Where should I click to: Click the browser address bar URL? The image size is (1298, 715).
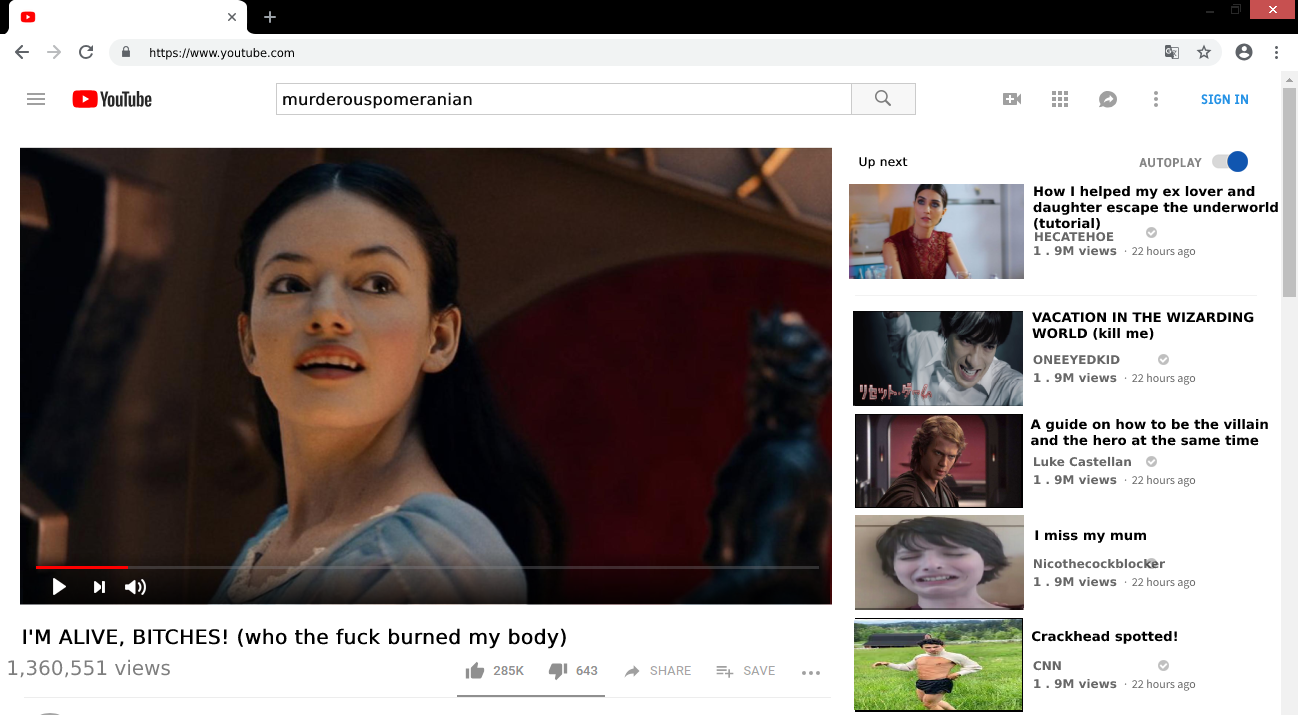point(222,53)
